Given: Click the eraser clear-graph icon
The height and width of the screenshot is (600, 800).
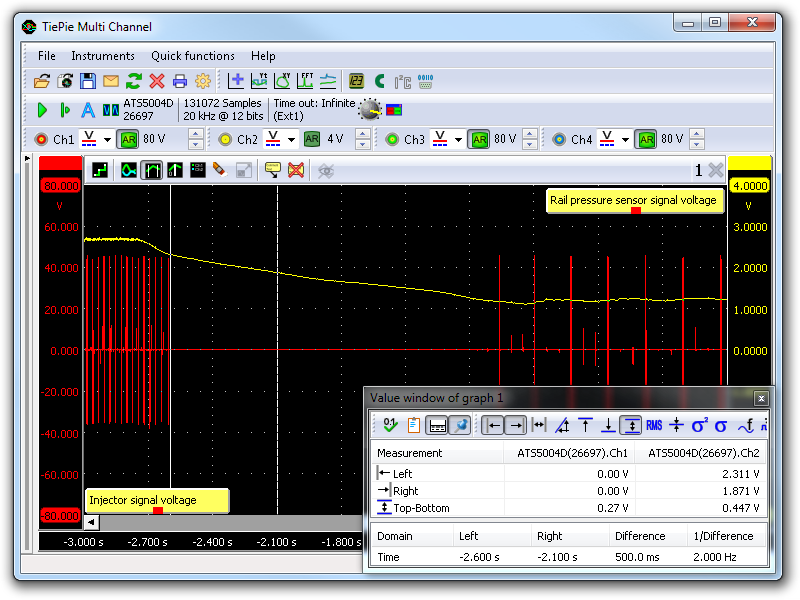Looking at the screenshot, I should (219, 170).
